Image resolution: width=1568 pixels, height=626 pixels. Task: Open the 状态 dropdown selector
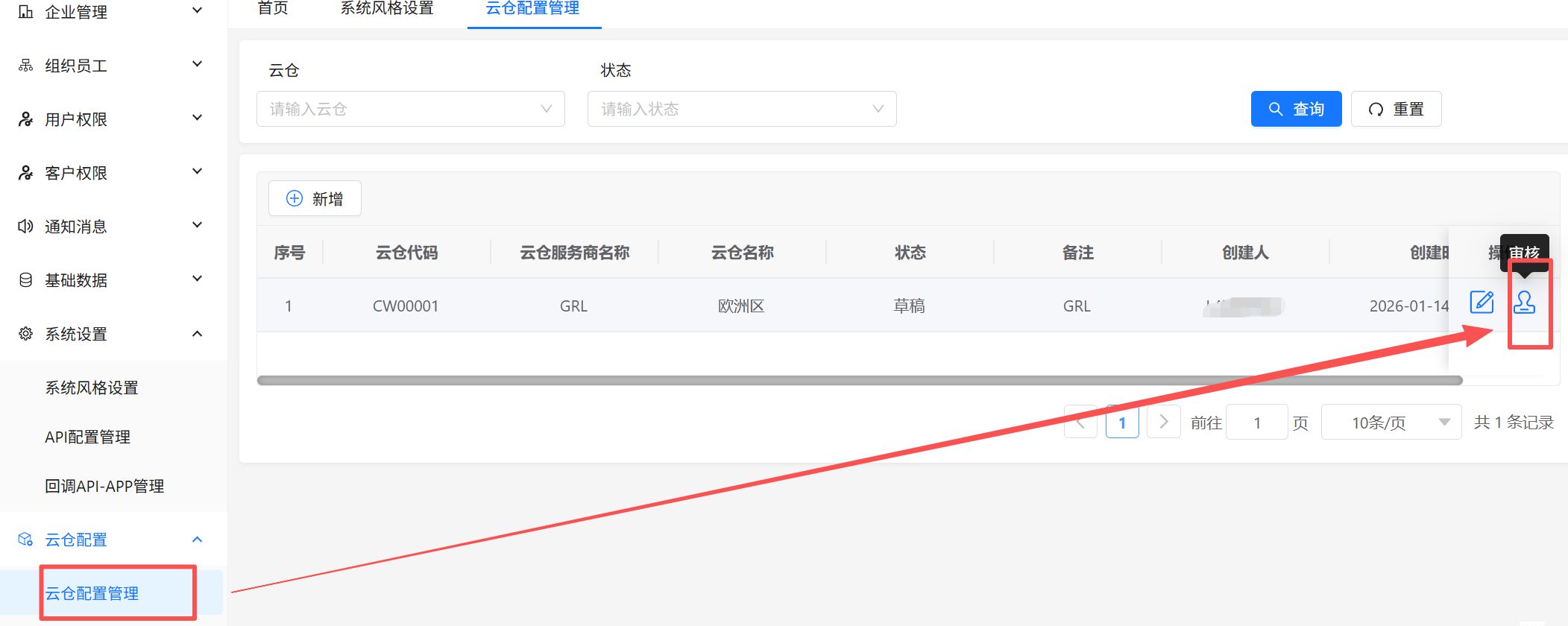(x=741, y=109)
